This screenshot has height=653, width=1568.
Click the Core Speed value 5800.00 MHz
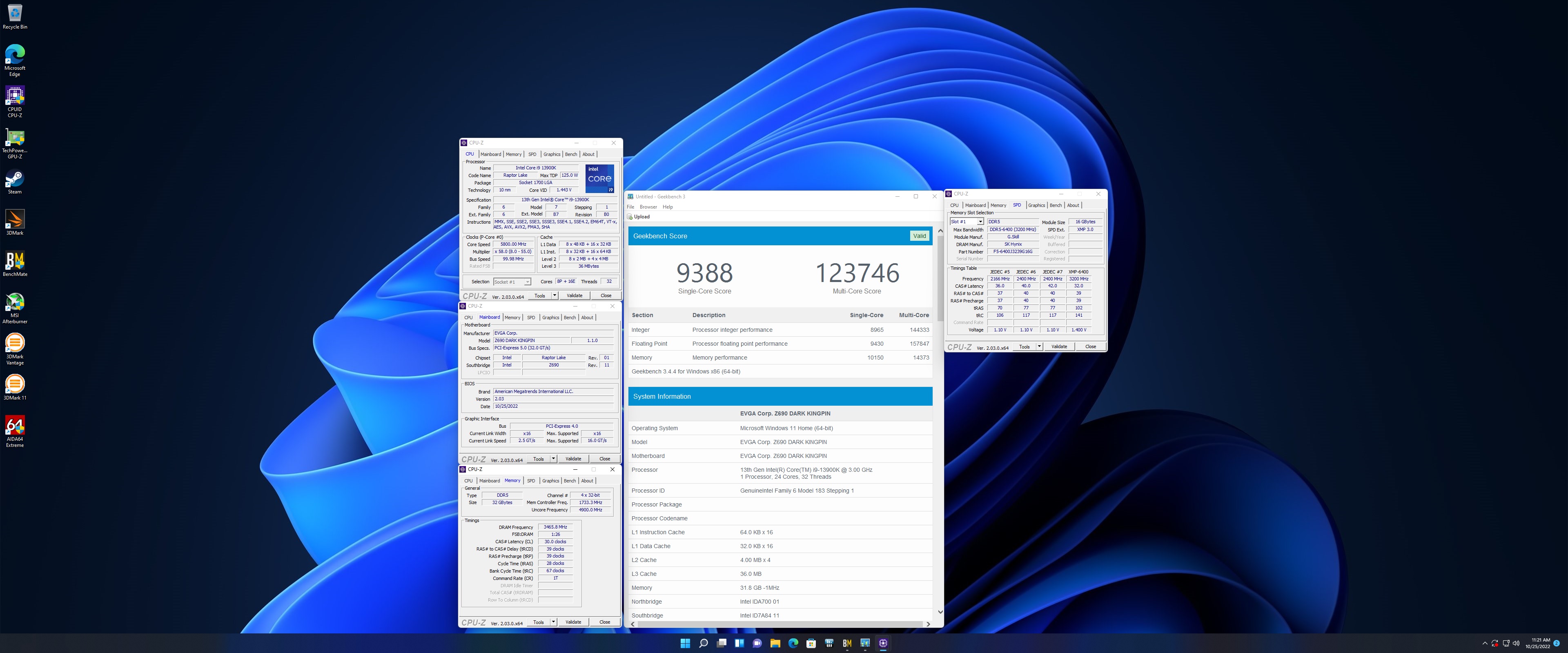click(x=513, y=244)
